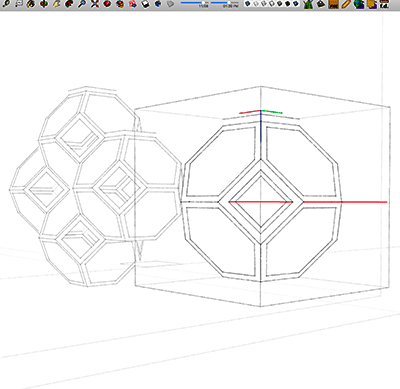This screenshot has width=400, height=389.
Task: Select the Axes tool icon with red-green cross
Action: [44, 4]
